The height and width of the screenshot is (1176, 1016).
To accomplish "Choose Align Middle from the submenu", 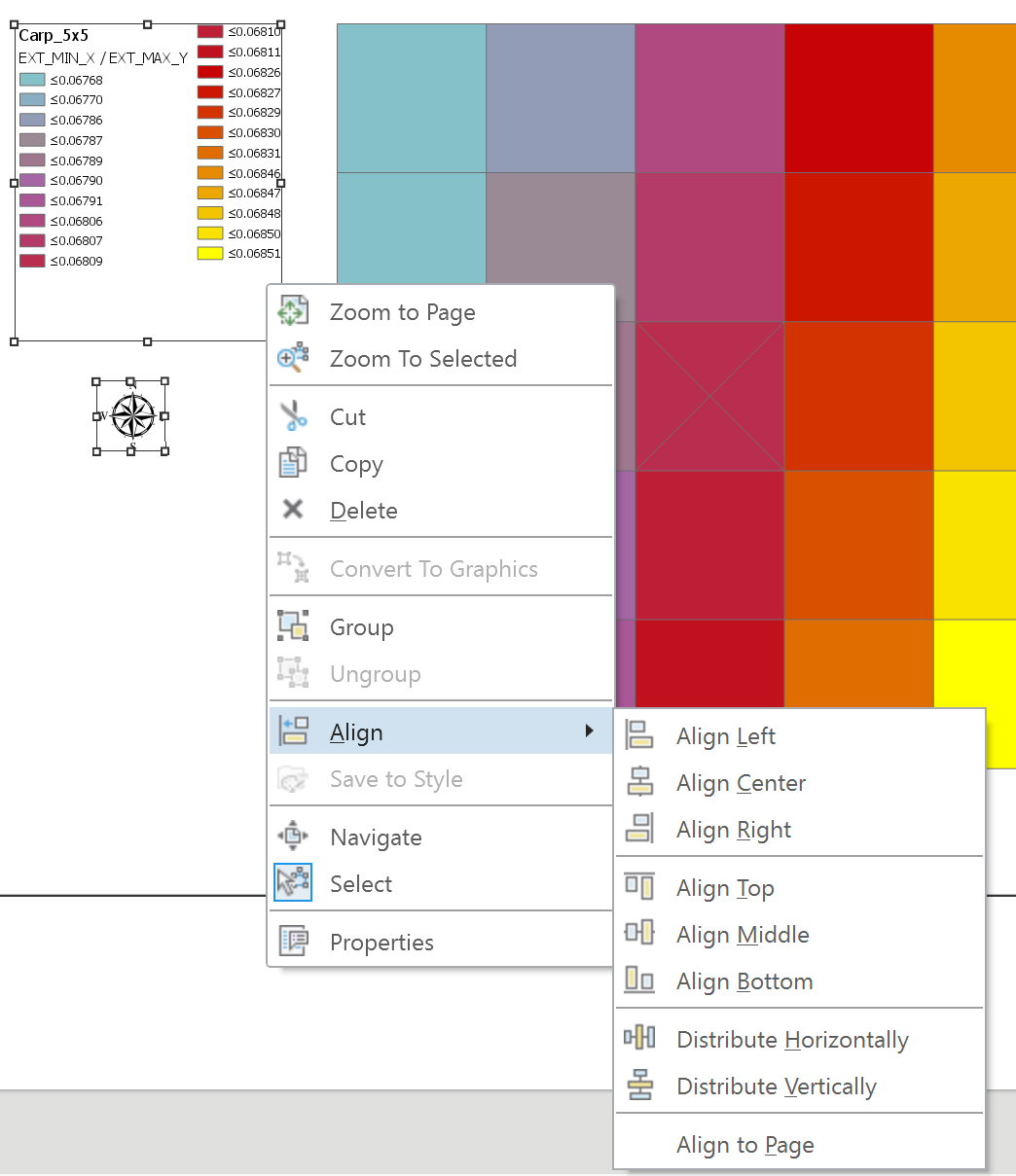I will 743,935.
